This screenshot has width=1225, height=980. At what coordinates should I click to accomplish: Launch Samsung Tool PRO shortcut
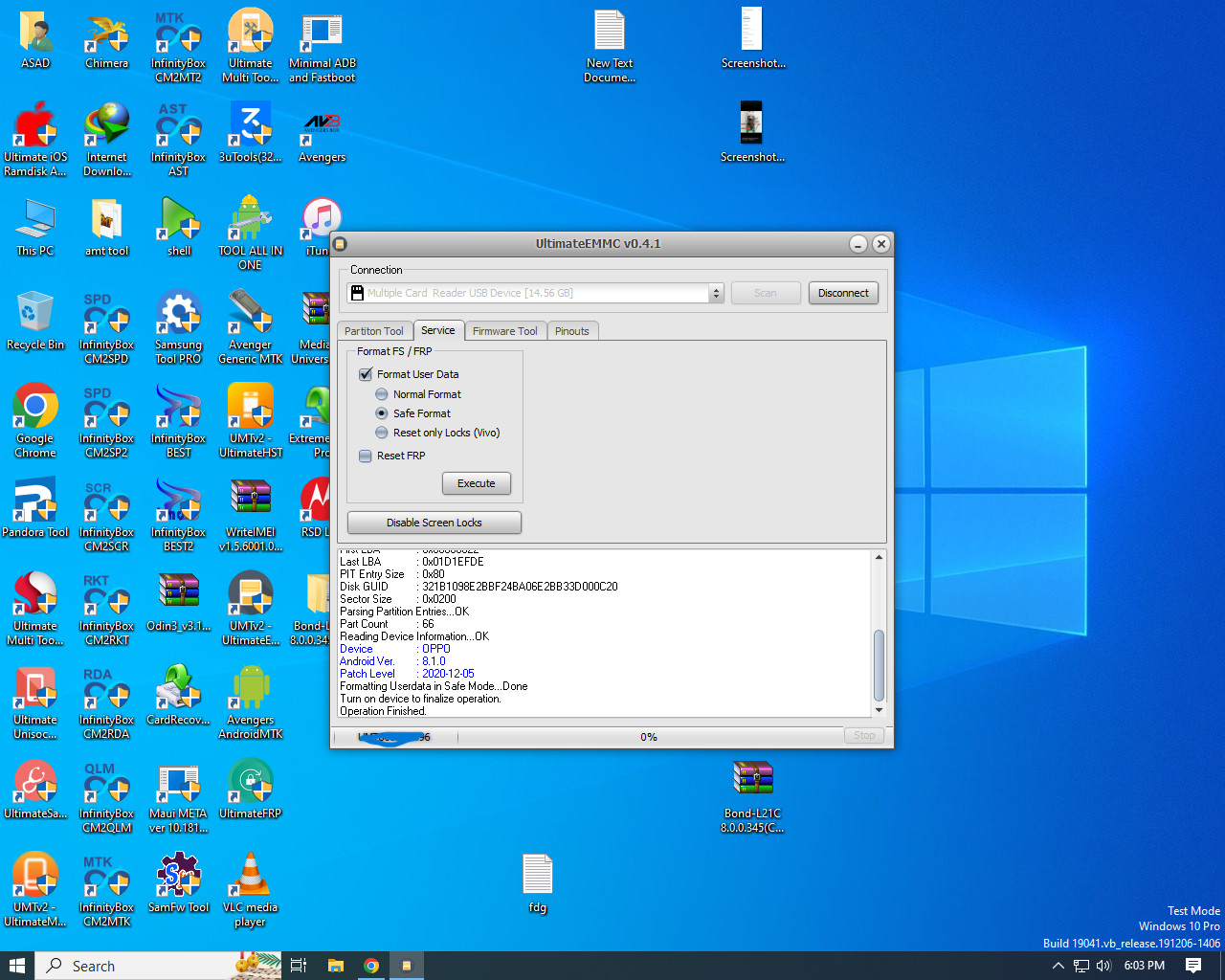(x=178, y=320)
